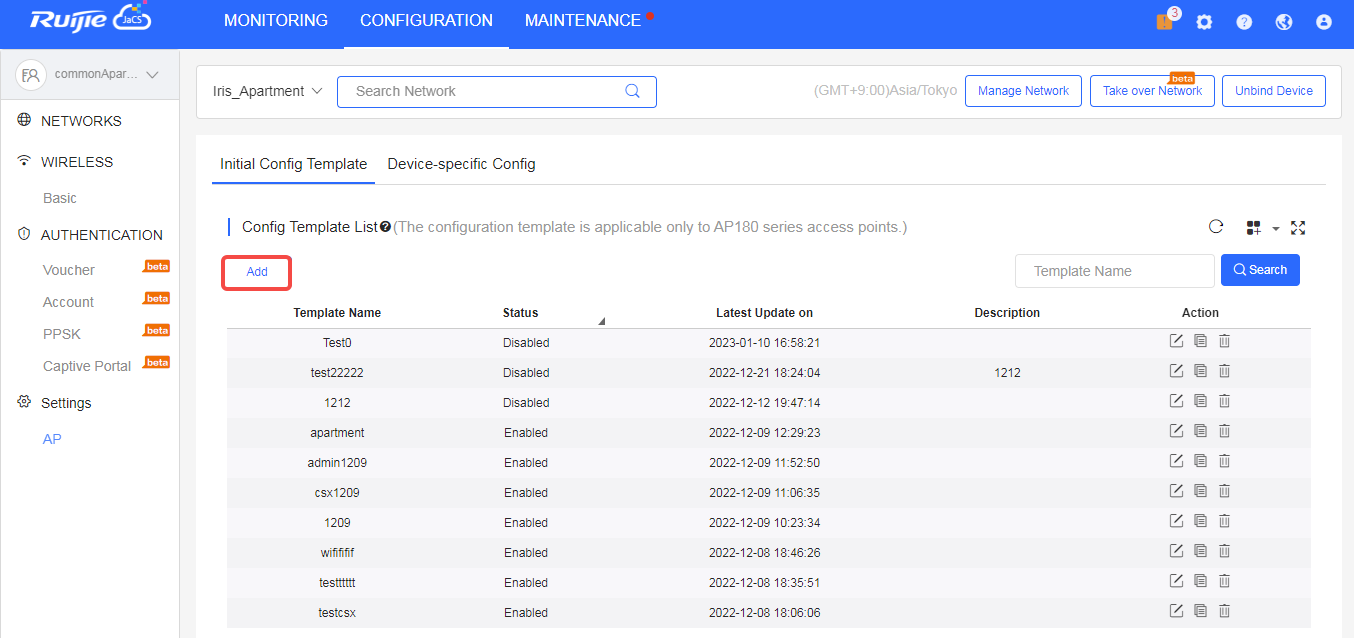Open the language globe icon
The image size is (1354, 638).
(1284, 21)
